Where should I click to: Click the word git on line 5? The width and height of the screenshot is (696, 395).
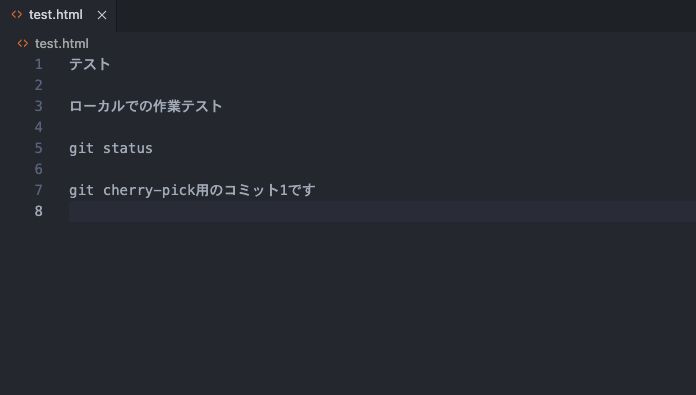(x=82, y=149)
